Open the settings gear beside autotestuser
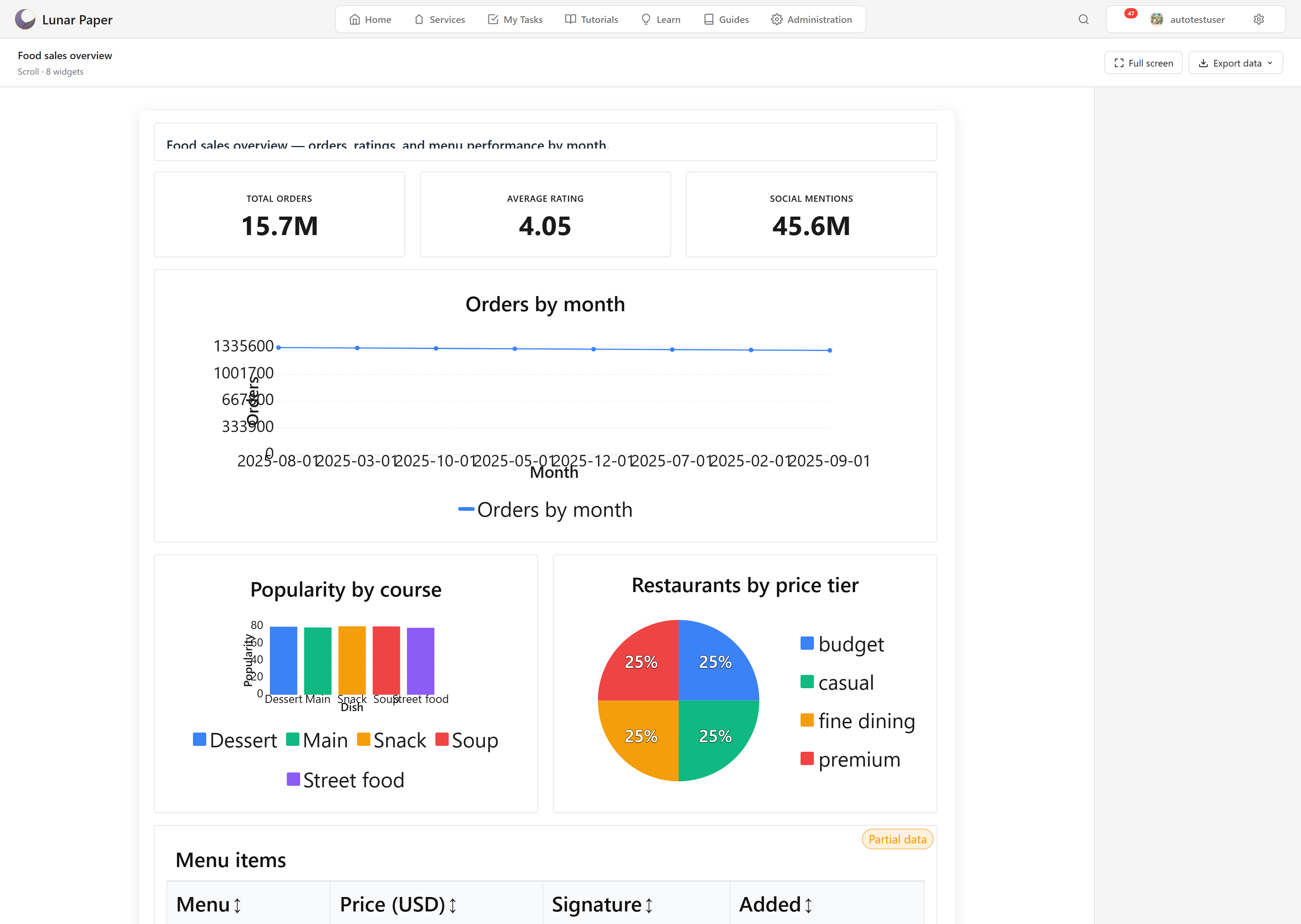Image resolution: width=1301 pixels, height=924 pixels. click(1259, 19)
